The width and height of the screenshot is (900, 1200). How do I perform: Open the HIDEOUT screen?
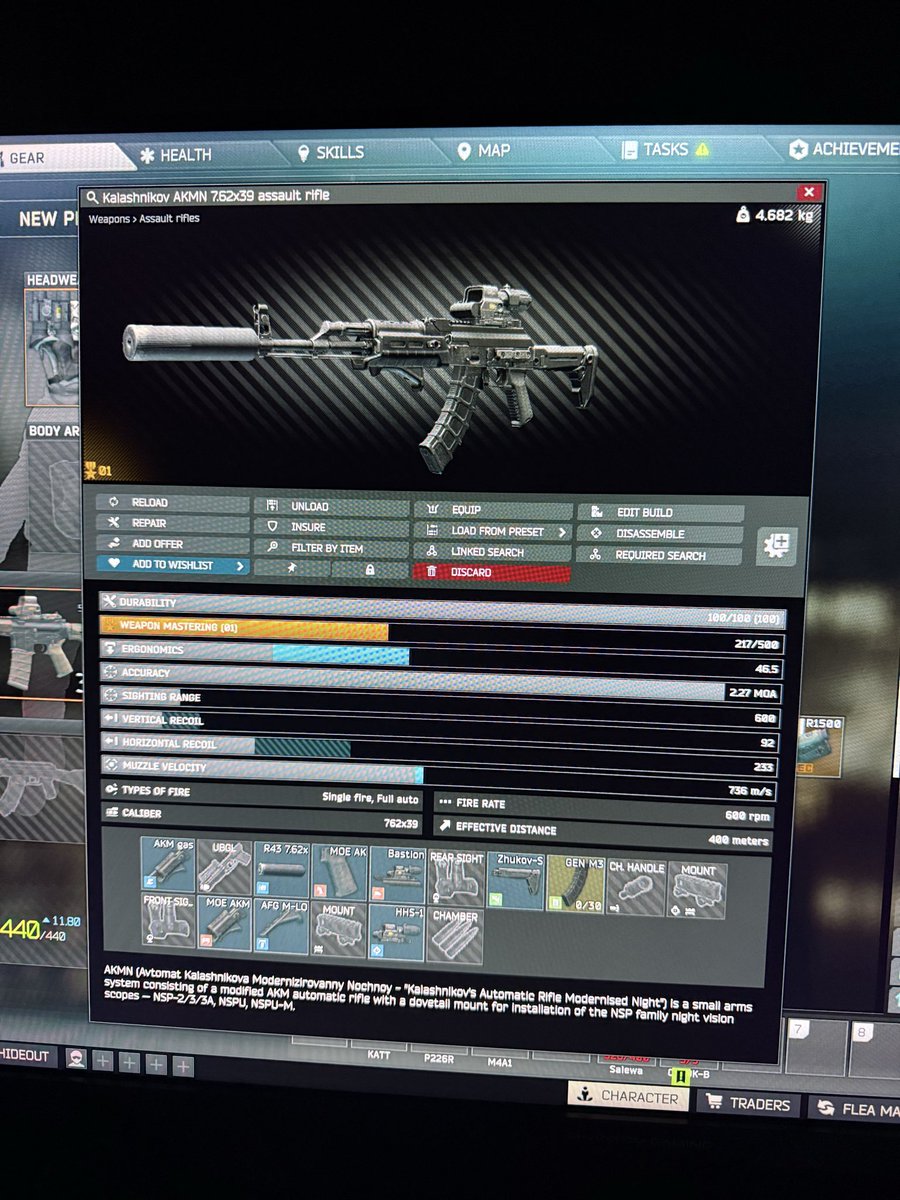pos(29,1056)
